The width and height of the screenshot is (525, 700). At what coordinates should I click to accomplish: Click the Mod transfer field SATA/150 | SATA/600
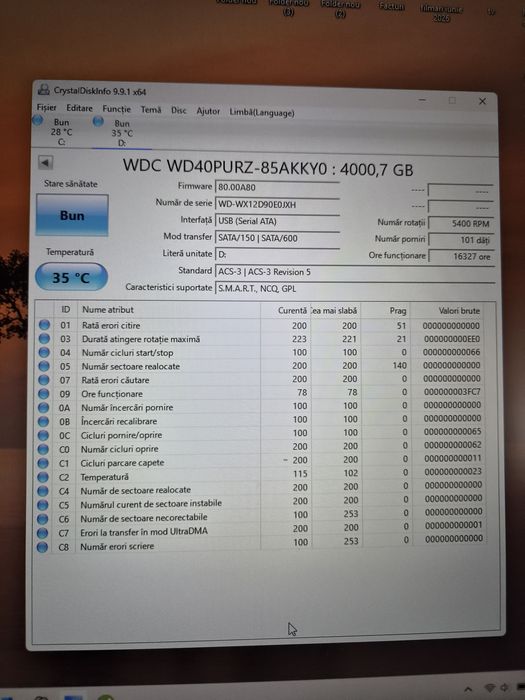pos(277,238)
